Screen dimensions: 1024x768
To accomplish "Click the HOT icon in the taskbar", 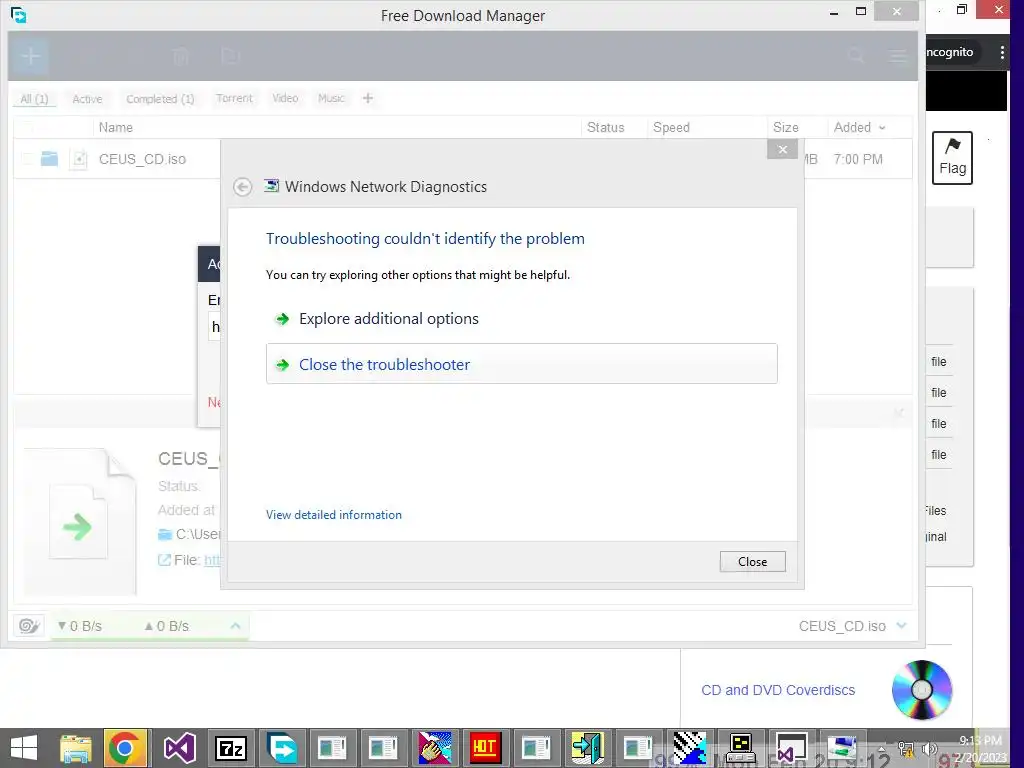I will (x=485, y=748).
